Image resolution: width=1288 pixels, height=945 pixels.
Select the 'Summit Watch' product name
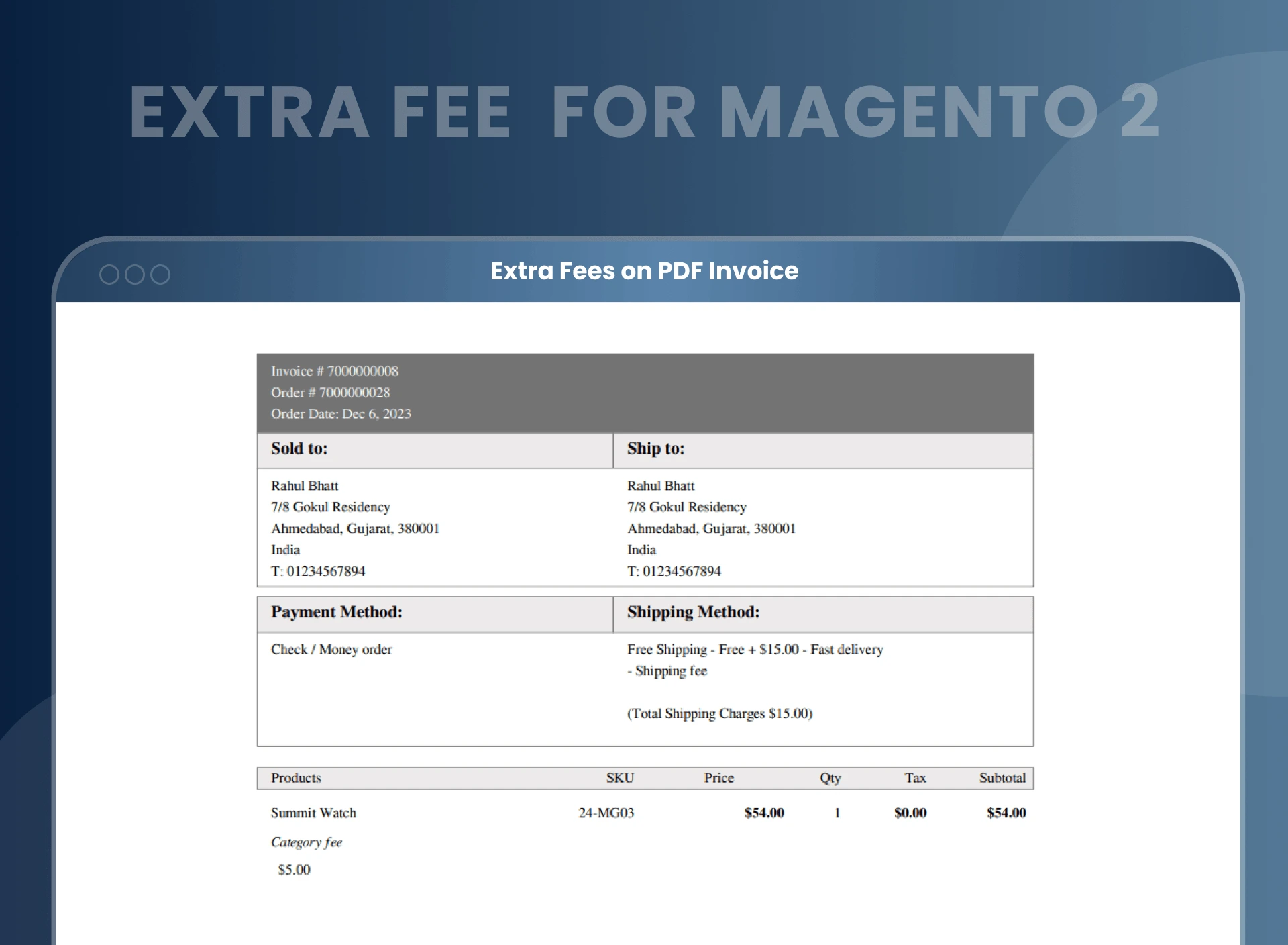tap(313, 813)
